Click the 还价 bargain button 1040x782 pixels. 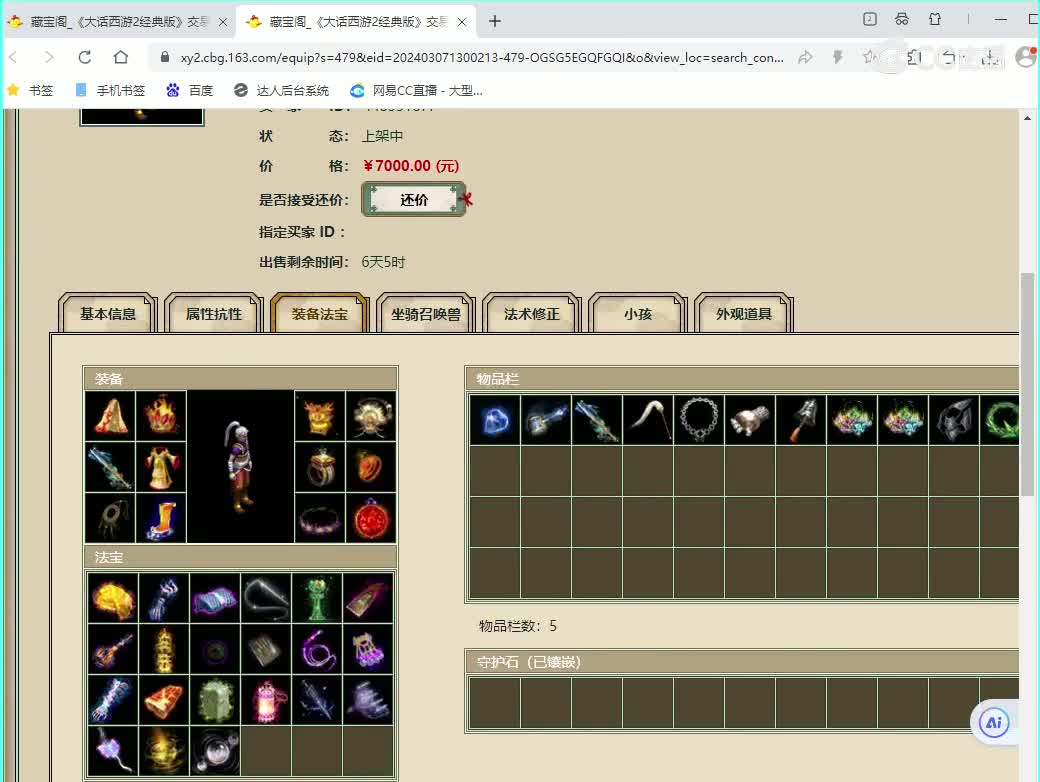pos(413,200)
